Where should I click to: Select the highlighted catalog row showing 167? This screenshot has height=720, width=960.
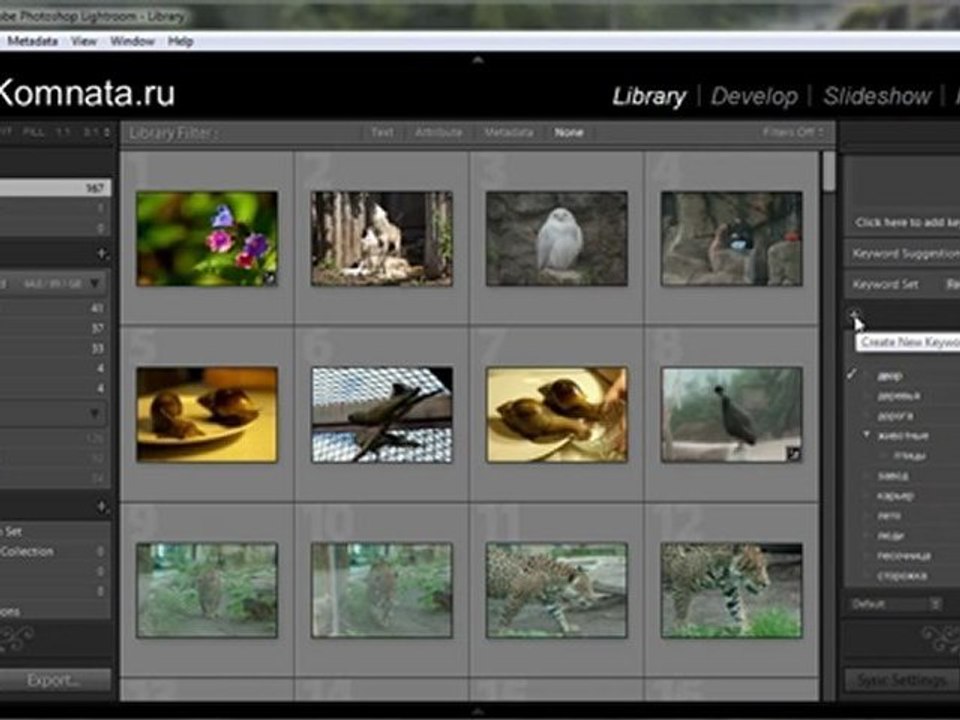(x=55, y=188)
